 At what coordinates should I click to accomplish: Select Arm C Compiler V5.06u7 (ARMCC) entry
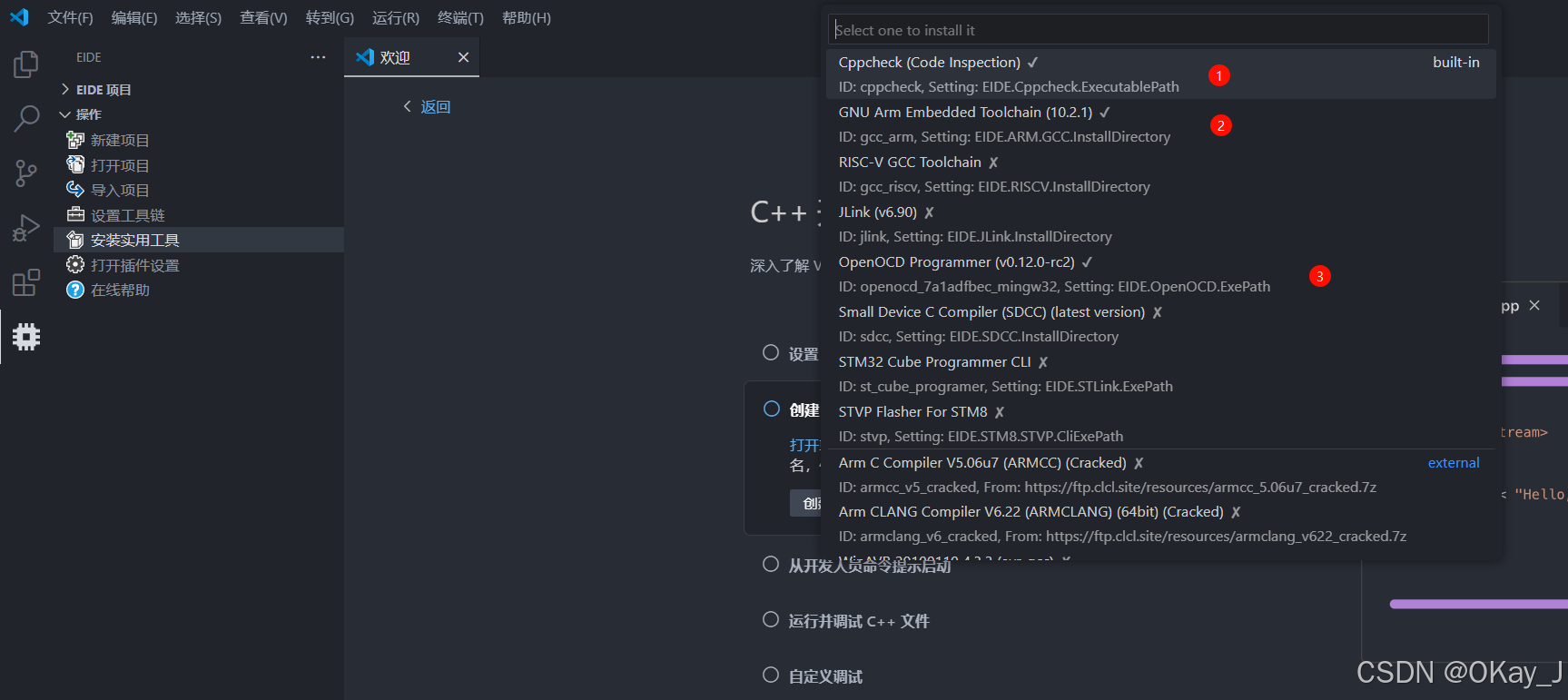click(1161, 475)
